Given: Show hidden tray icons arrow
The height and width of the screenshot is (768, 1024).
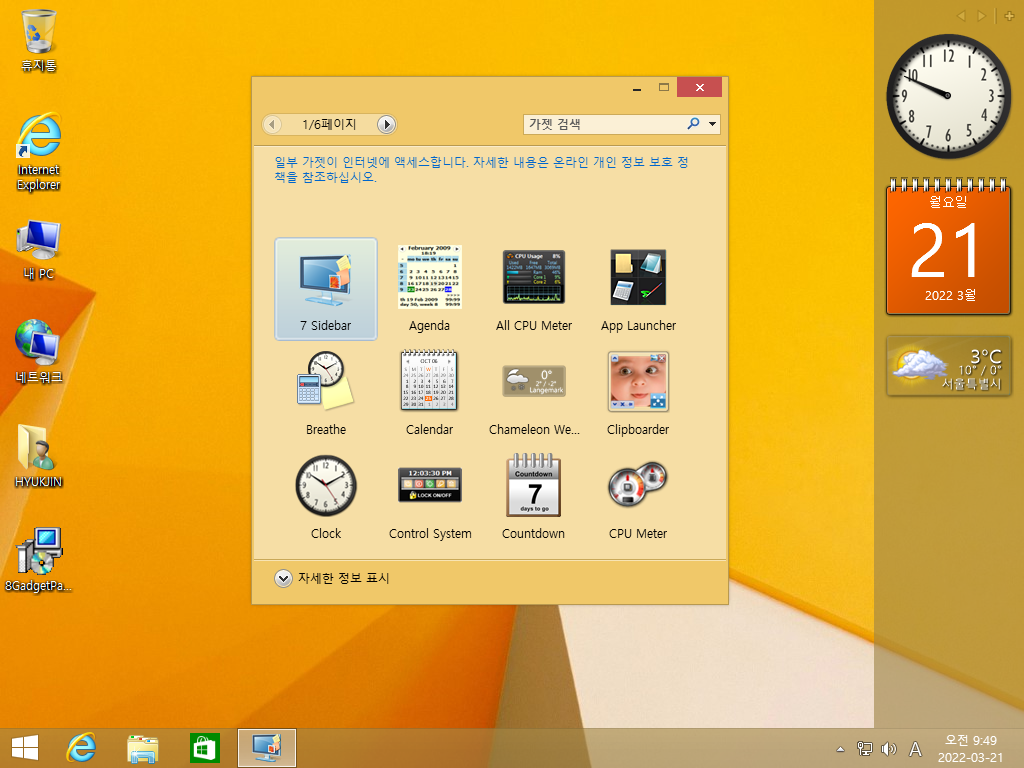Looking at the screenshot, I should pyautogui.click(x=840, y=749).
